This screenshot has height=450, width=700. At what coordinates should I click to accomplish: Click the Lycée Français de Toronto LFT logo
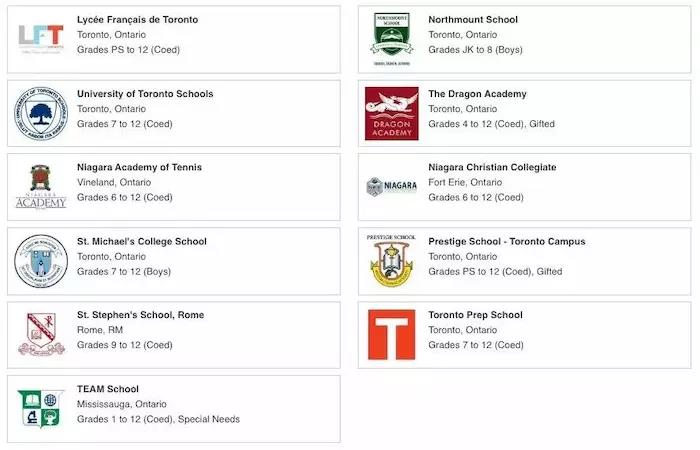click(x=41, y=39)
